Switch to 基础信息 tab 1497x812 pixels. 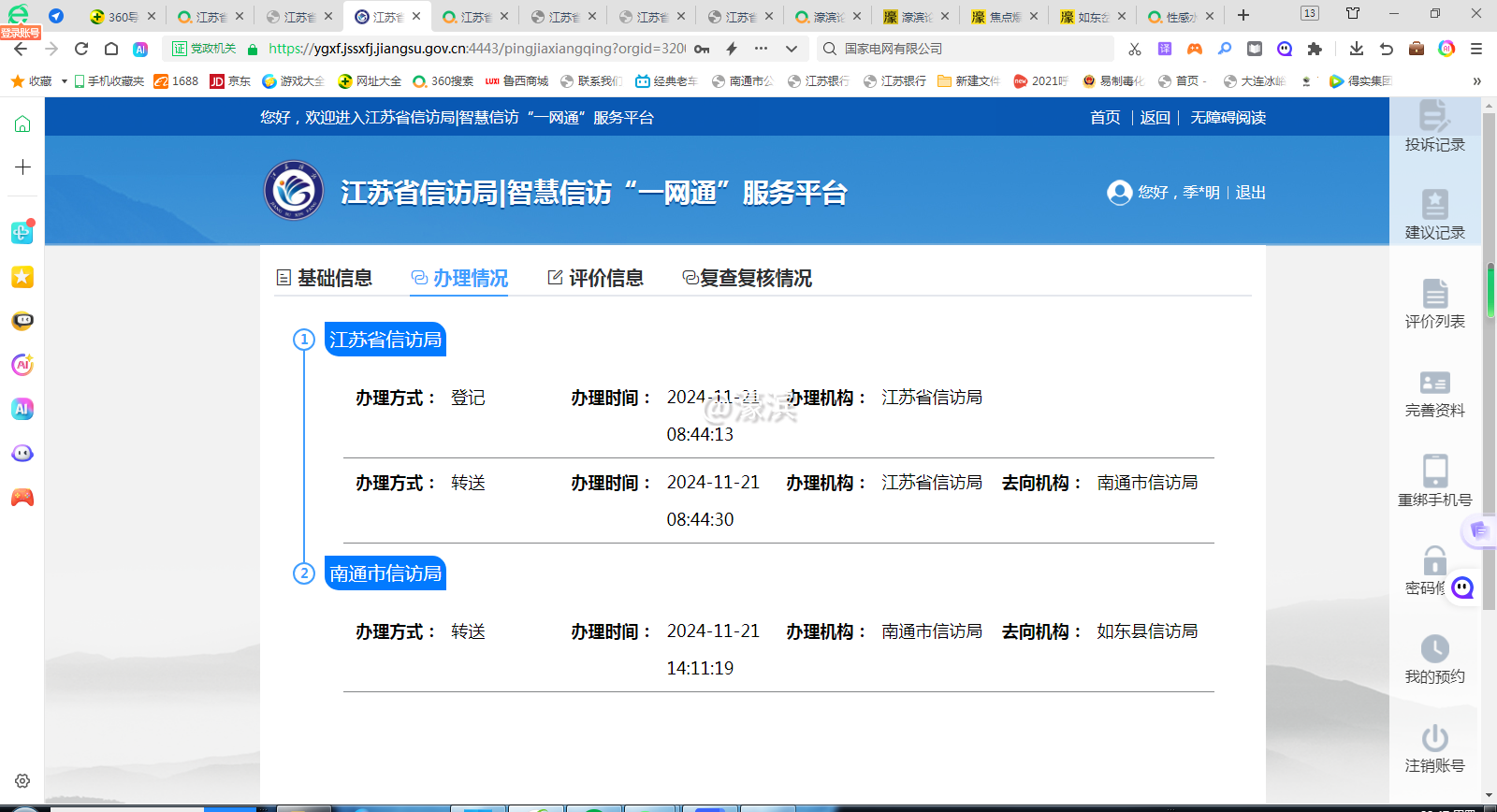coord(325,278)
